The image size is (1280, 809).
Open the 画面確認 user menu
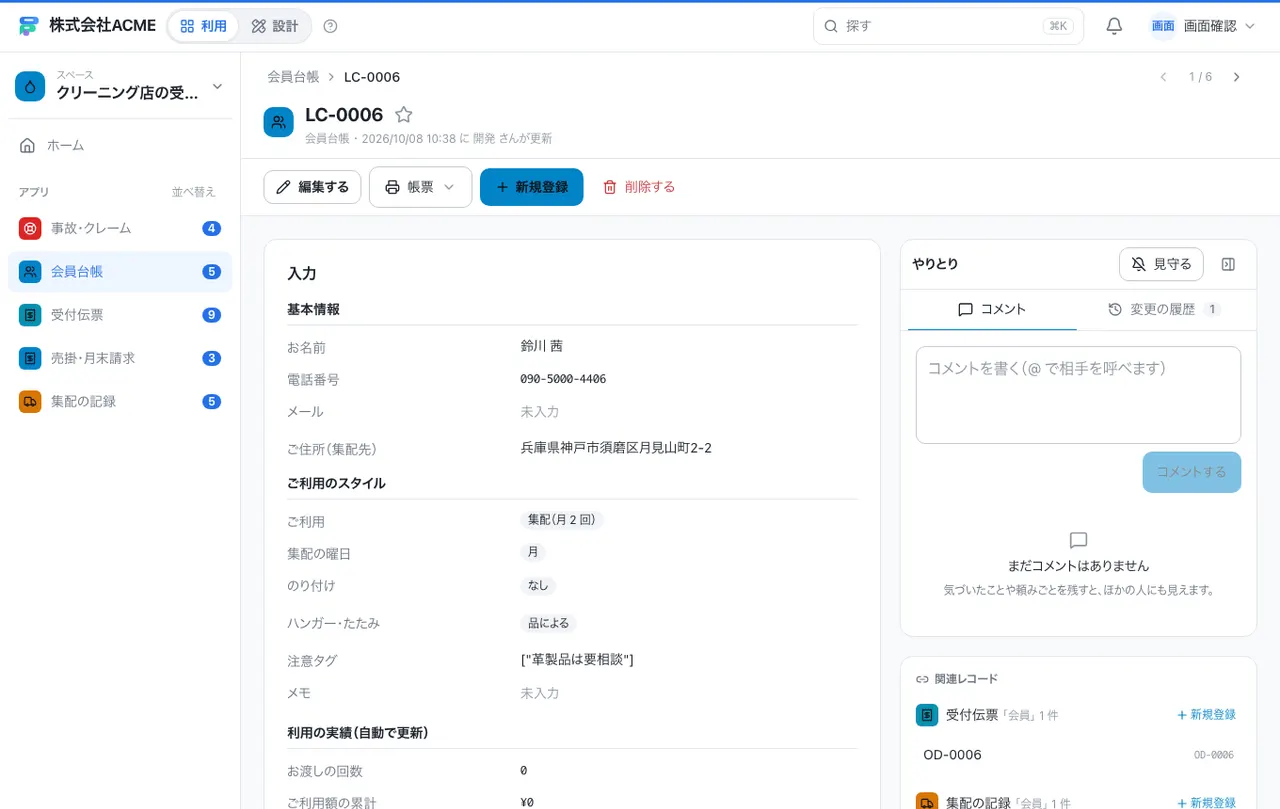point(1204,26)
